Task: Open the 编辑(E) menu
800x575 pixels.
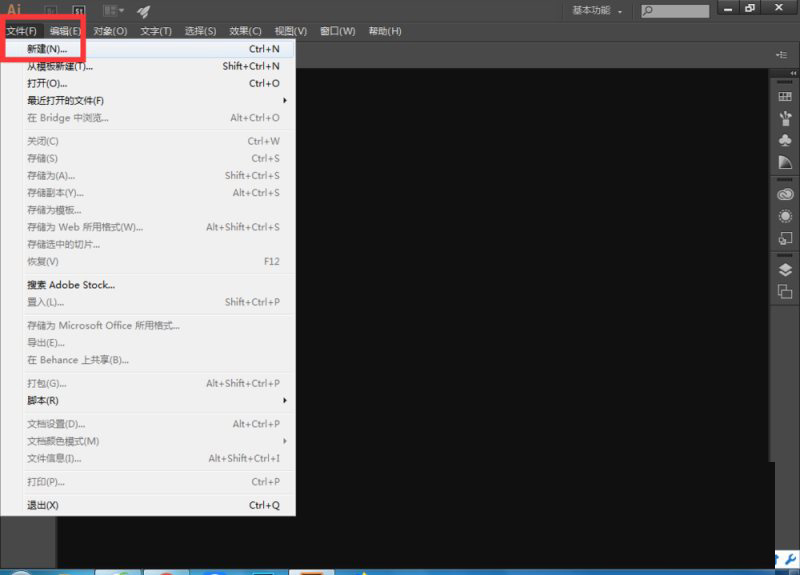Action: 65,31
